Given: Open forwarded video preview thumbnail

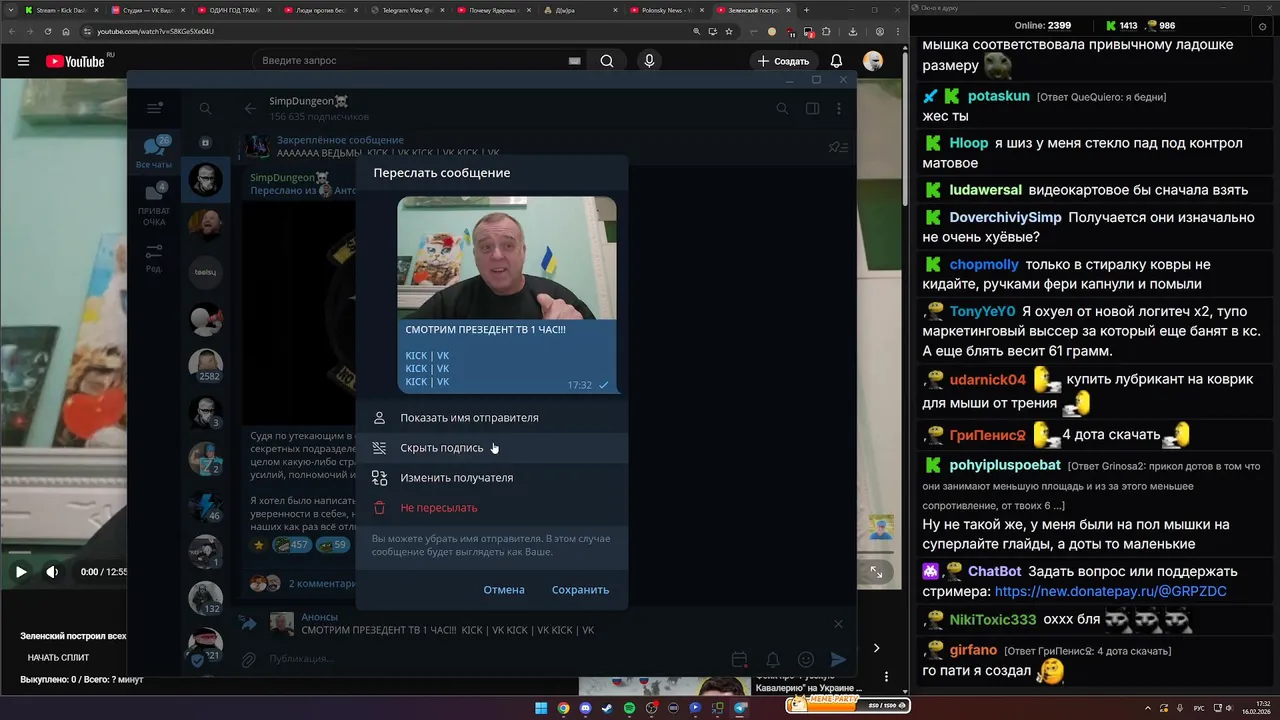Looking at the screenshot, I should pyautogui.click(x=507, y=258).
